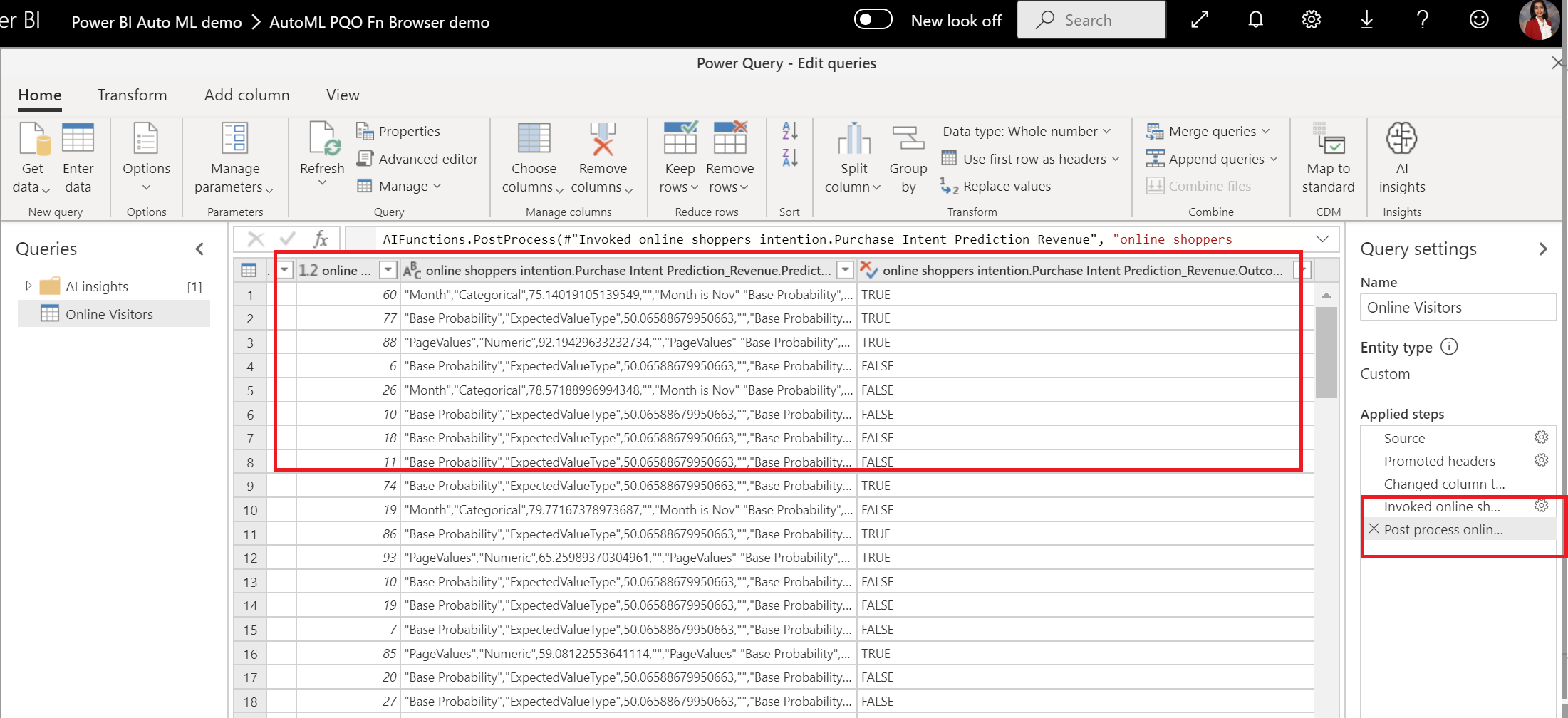Select the Changed column type step

pyautogui.click(x=1444, y=484)
